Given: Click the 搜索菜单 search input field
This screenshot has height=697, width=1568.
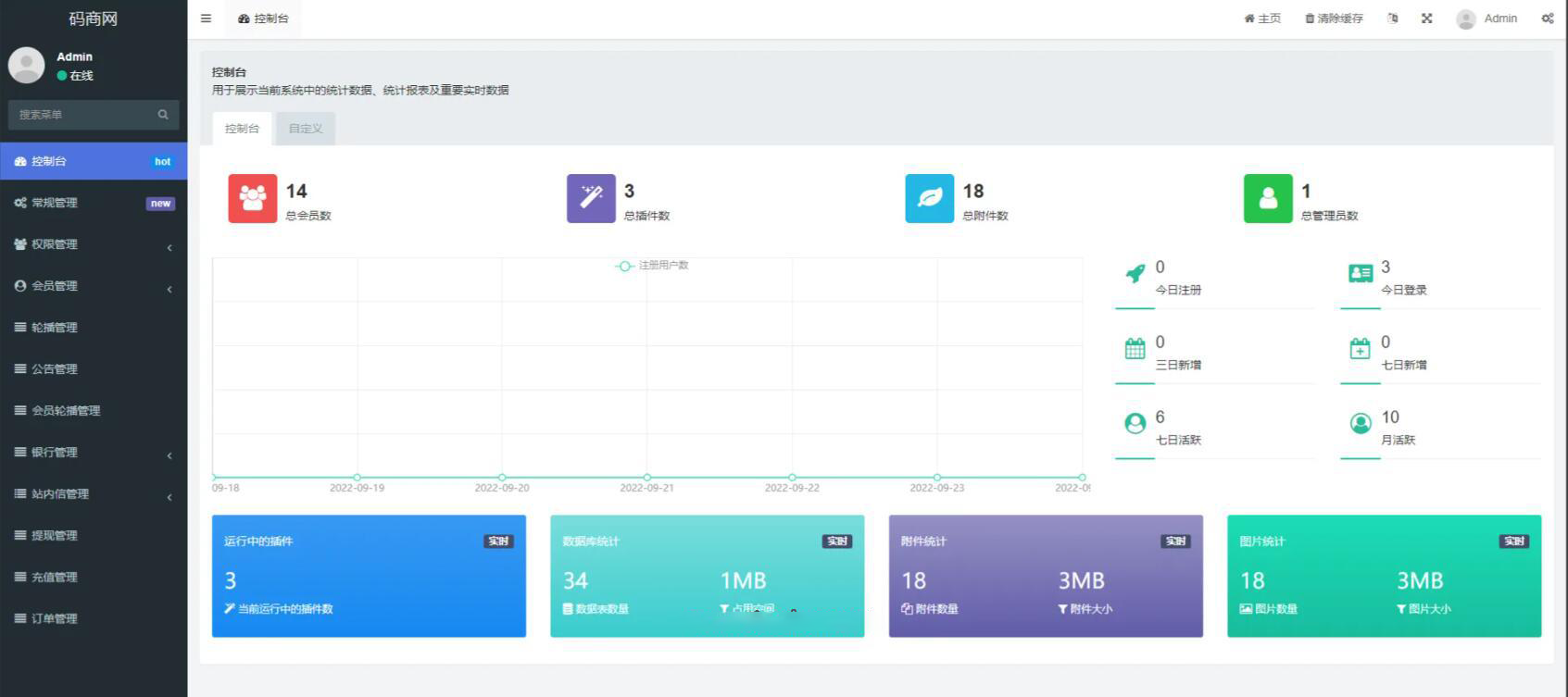Looking at the screenshot, I should click(x=82, y=115).
